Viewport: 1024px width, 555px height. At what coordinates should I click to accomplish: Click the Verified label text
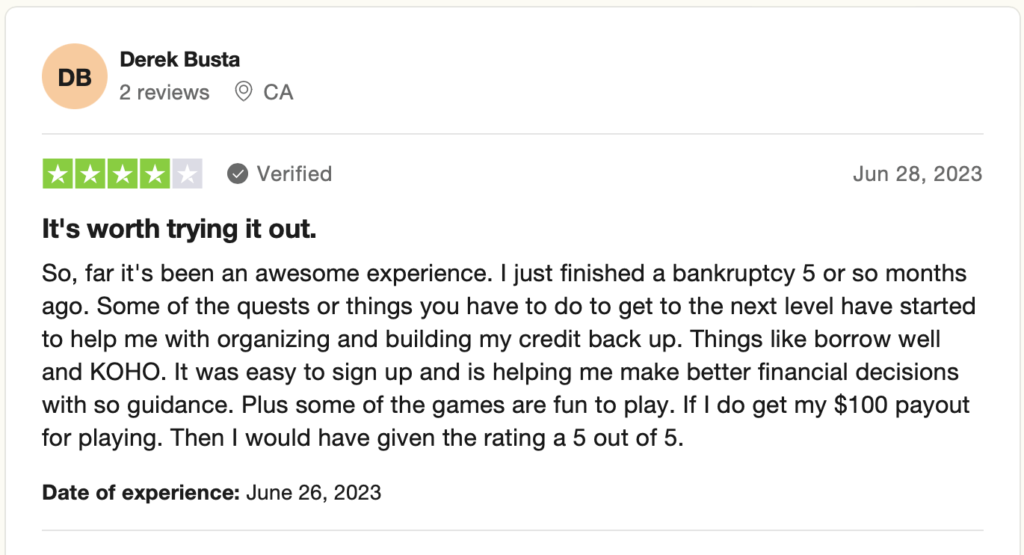[x=294, y=174]
